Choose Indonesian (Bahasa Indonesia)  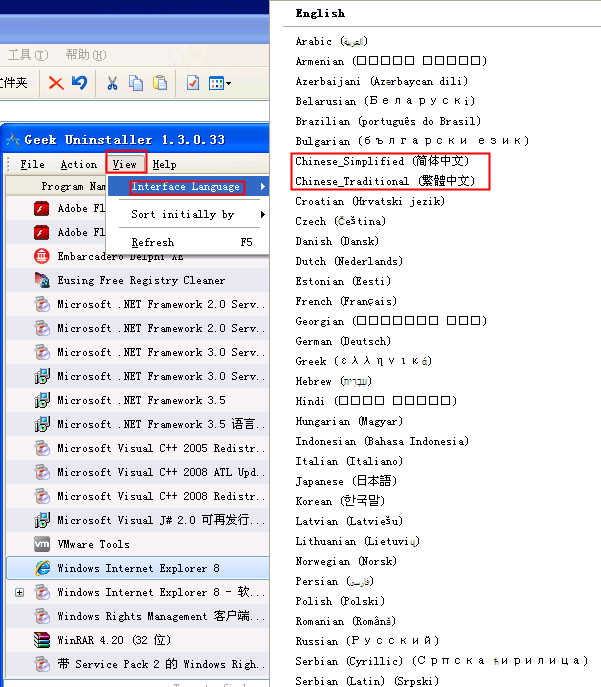pos(382,441)
